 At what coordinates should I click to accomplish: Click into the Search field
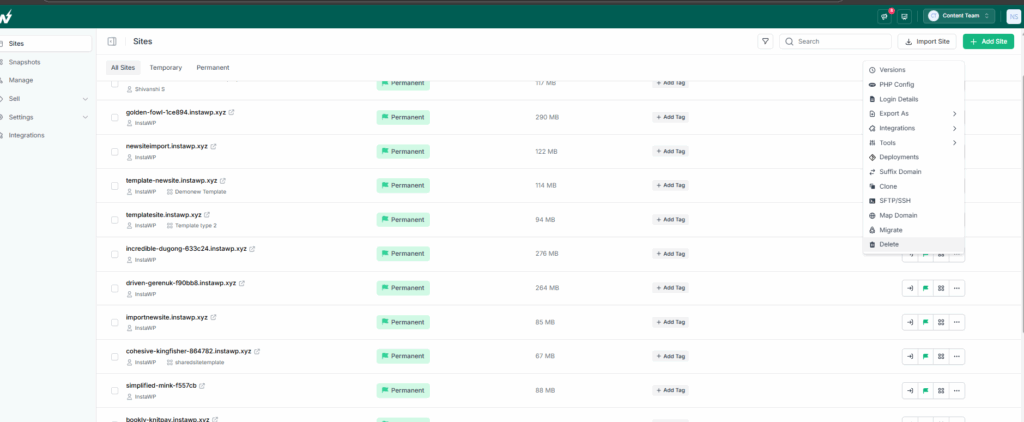tap(835, 41)
